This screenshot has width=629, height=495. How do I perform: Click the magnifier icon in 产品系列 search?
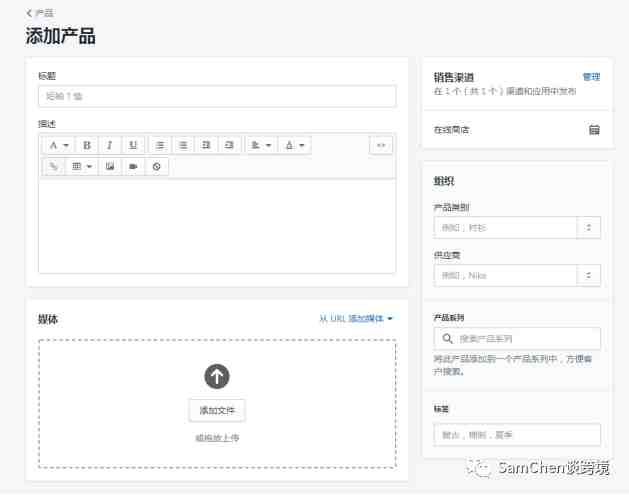click(447, 339)
